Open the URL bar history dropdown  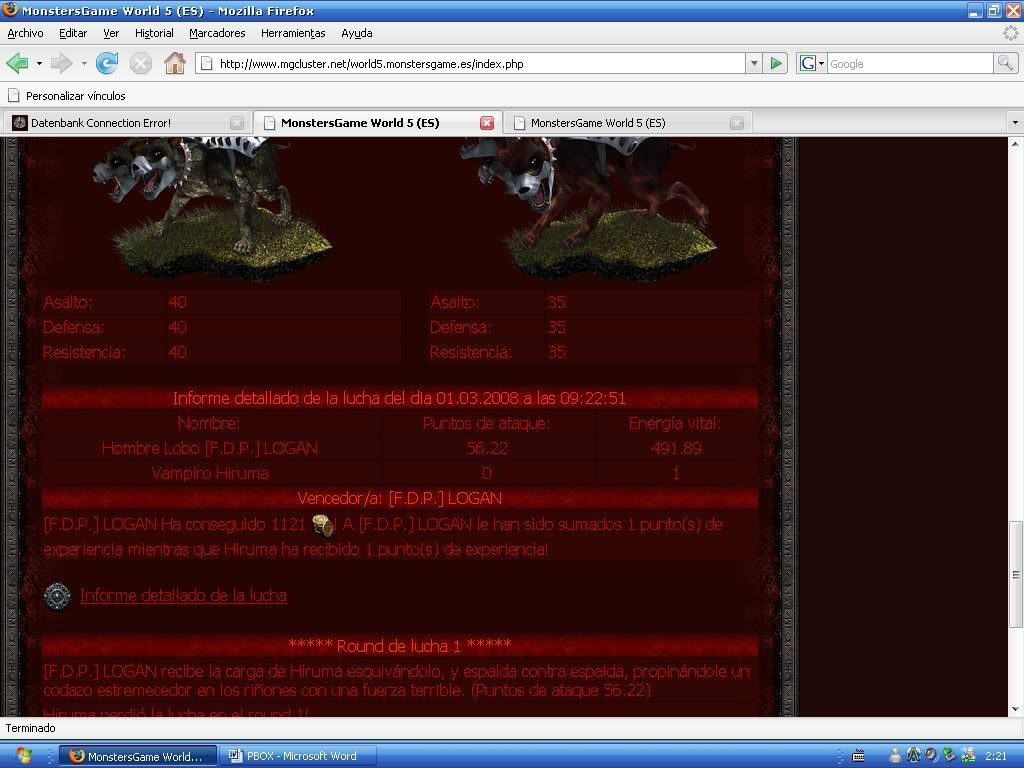(x=754, y=63)
